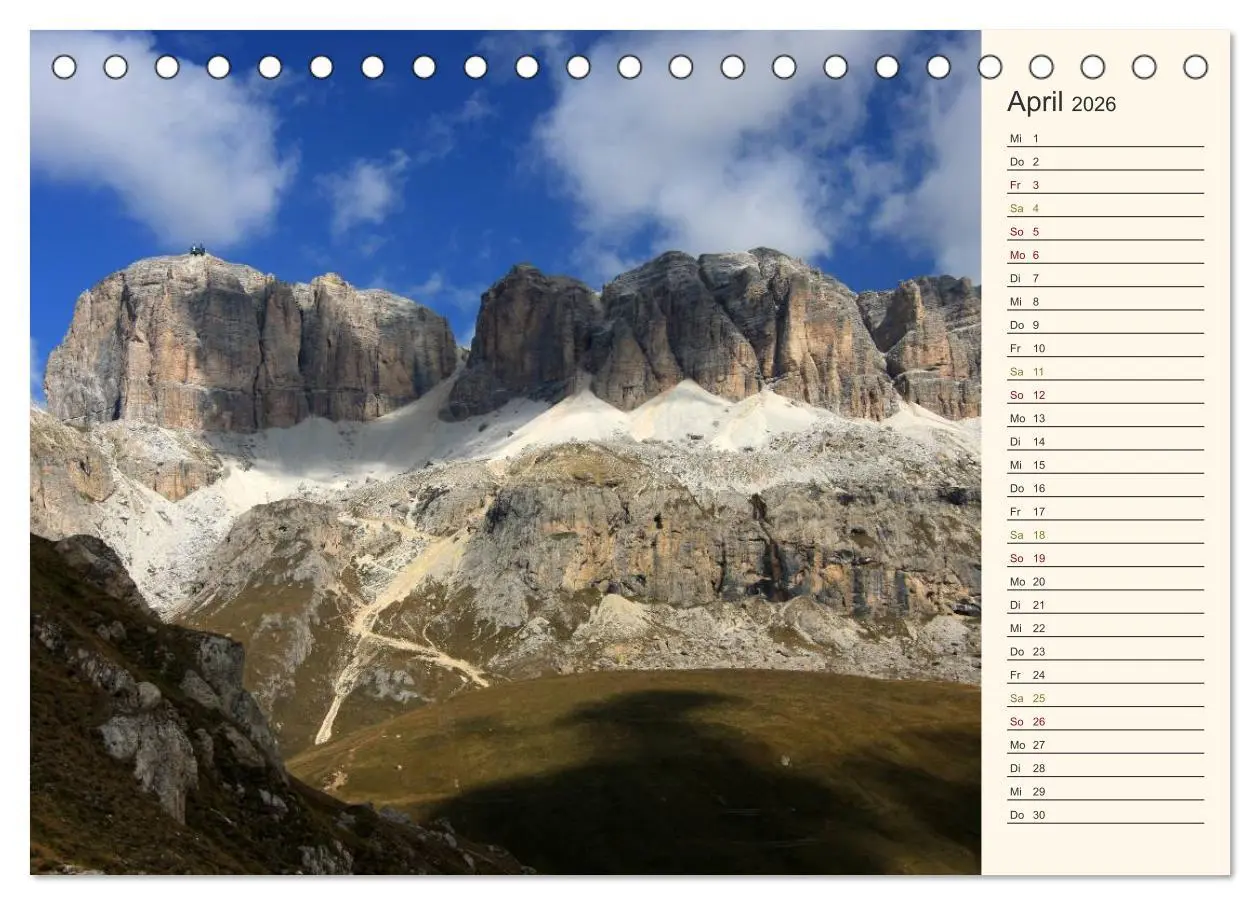Screen dimensions: 1260x905
Task: Select the Mi 1 date row
Action: [1105, 138]
